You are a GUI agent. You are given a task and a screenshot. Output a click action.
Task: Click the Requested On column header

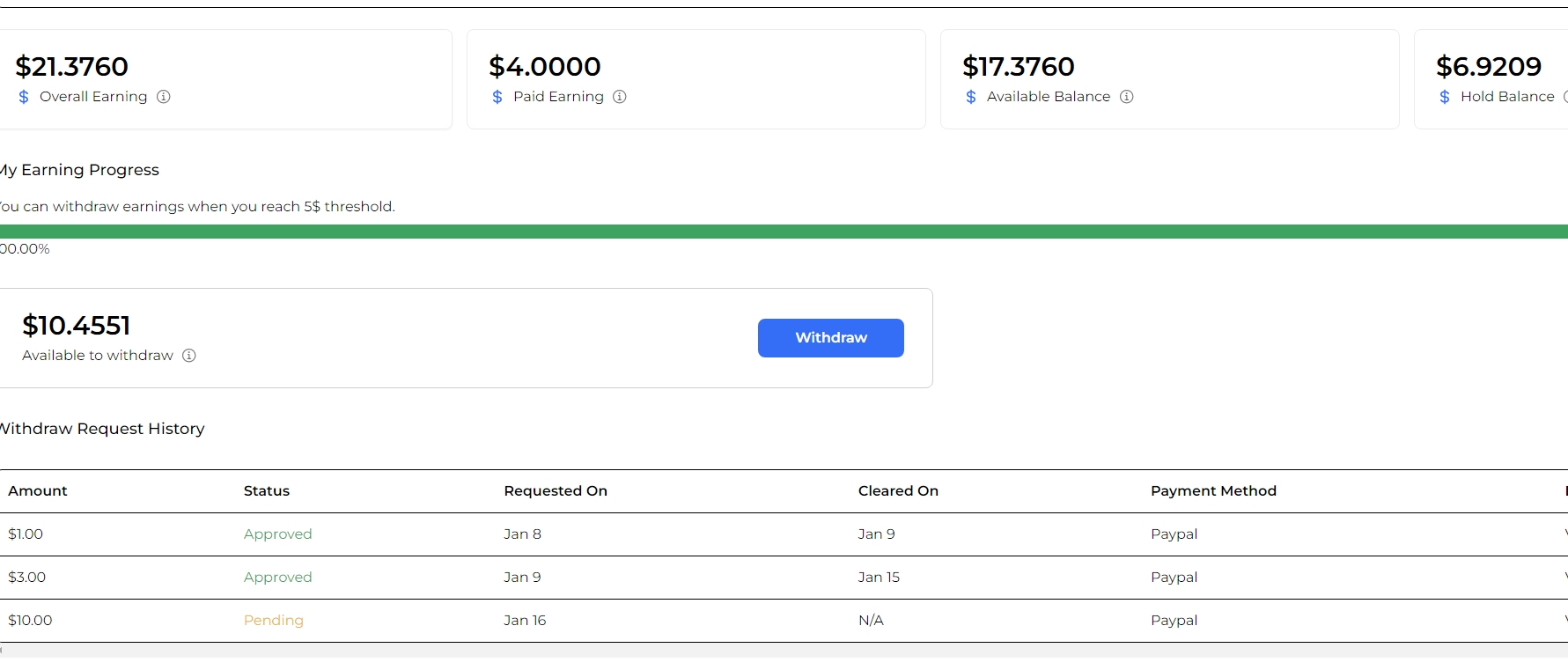pyautogui.click(x=556, y=491)
